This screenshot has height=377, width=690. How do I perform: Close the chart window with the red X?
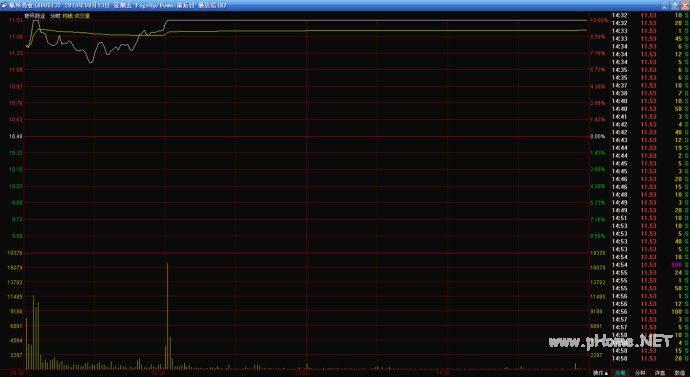pos(685,5)
